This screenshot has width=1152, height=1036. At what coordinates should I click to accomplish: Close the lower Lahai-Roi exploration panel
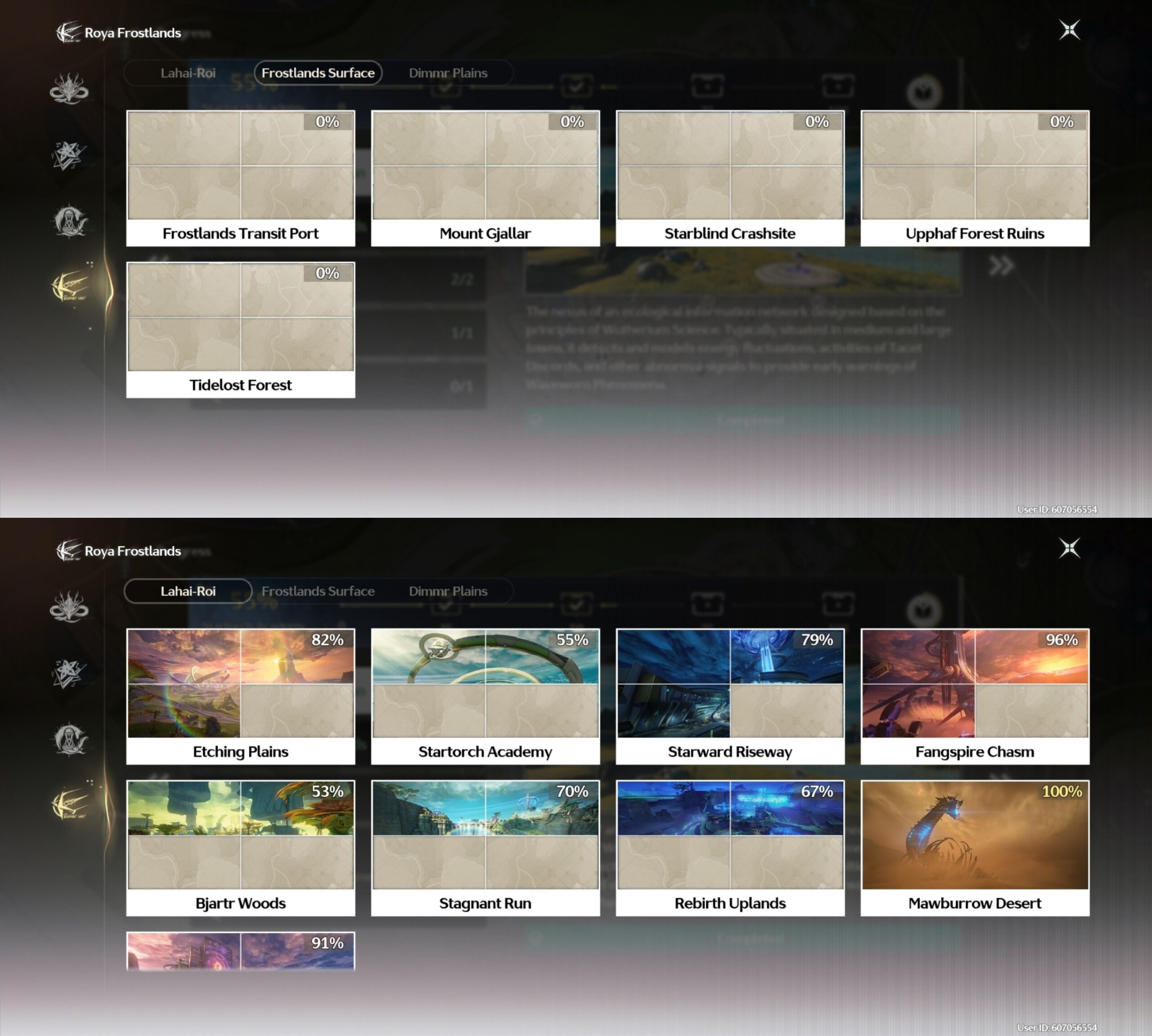pos(1069,548)
